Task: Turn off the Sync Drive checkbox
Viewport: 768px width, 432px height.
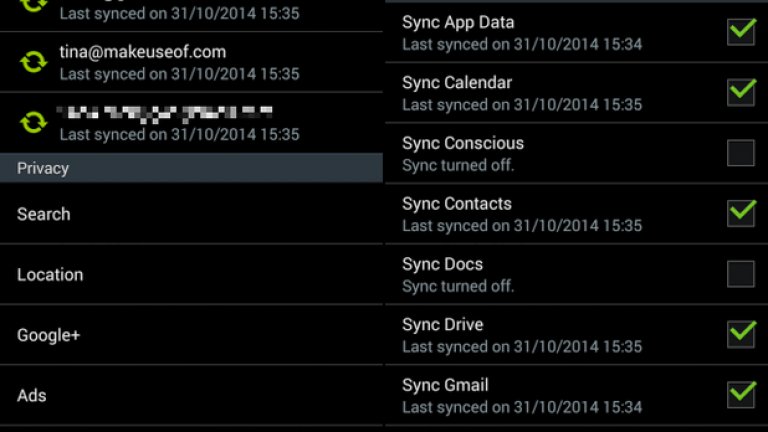Action: pos(741,334)
